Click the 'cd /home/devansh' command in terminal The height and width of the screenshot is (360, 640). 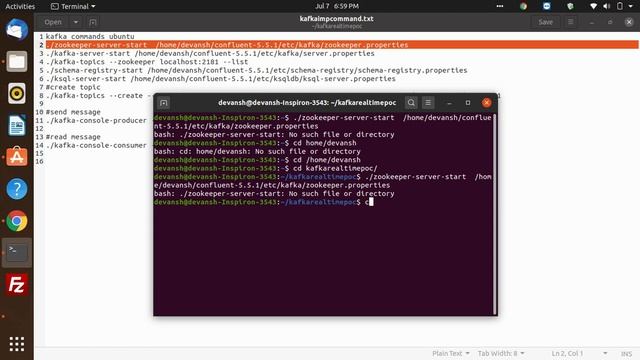pyautogui.click(x=327, y=160)
